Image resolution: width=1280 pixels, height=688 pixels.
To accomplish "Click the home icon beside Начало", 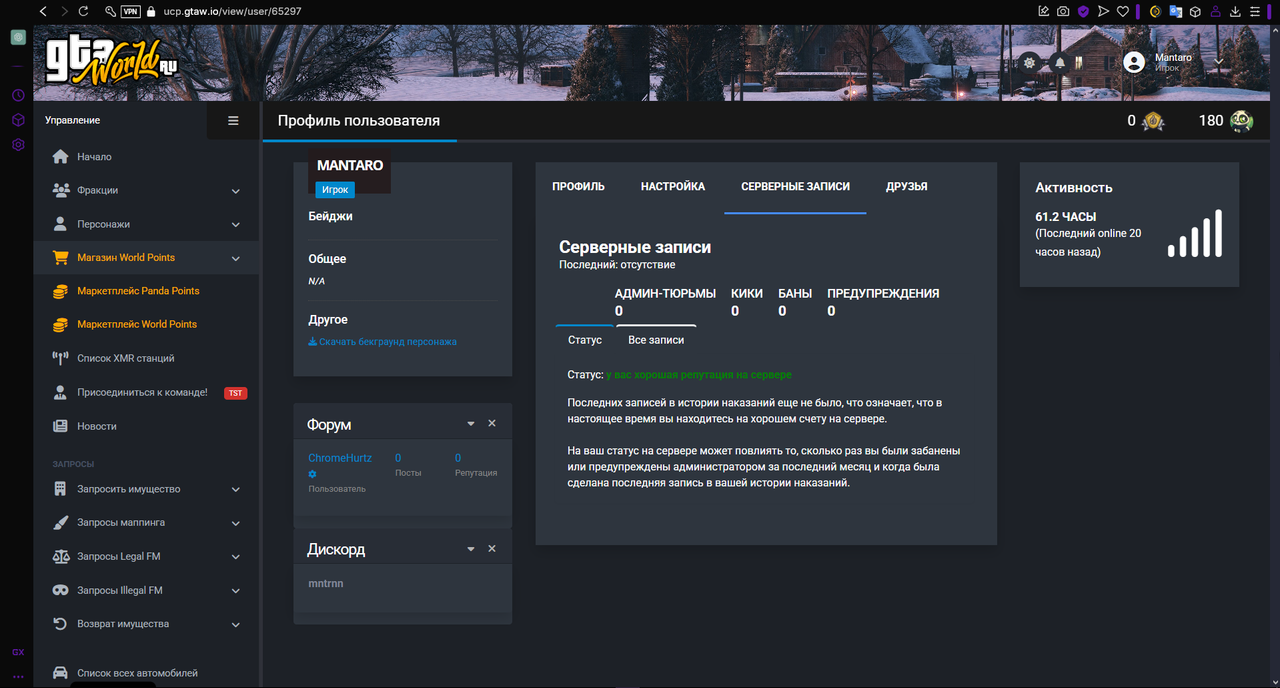I will [x=60, y=157].
